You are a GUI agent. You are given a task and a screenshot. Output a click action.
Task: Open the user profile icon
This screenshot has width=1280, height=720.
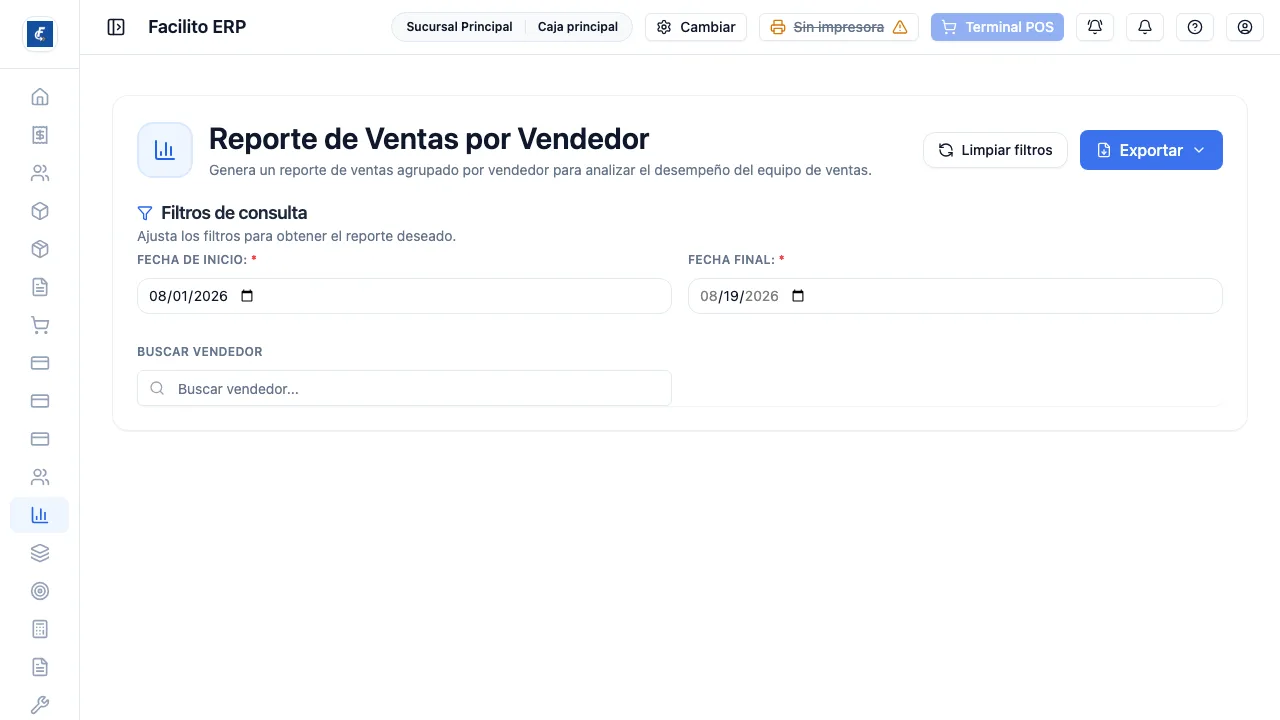[x=1245, y=27]
